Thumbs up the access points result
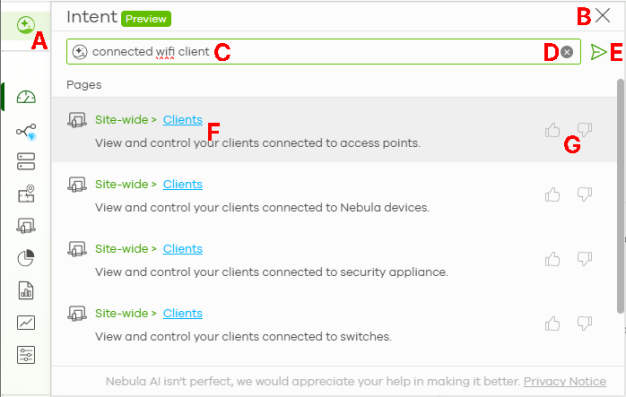The image size is (626, 397). tap(553, 130)
